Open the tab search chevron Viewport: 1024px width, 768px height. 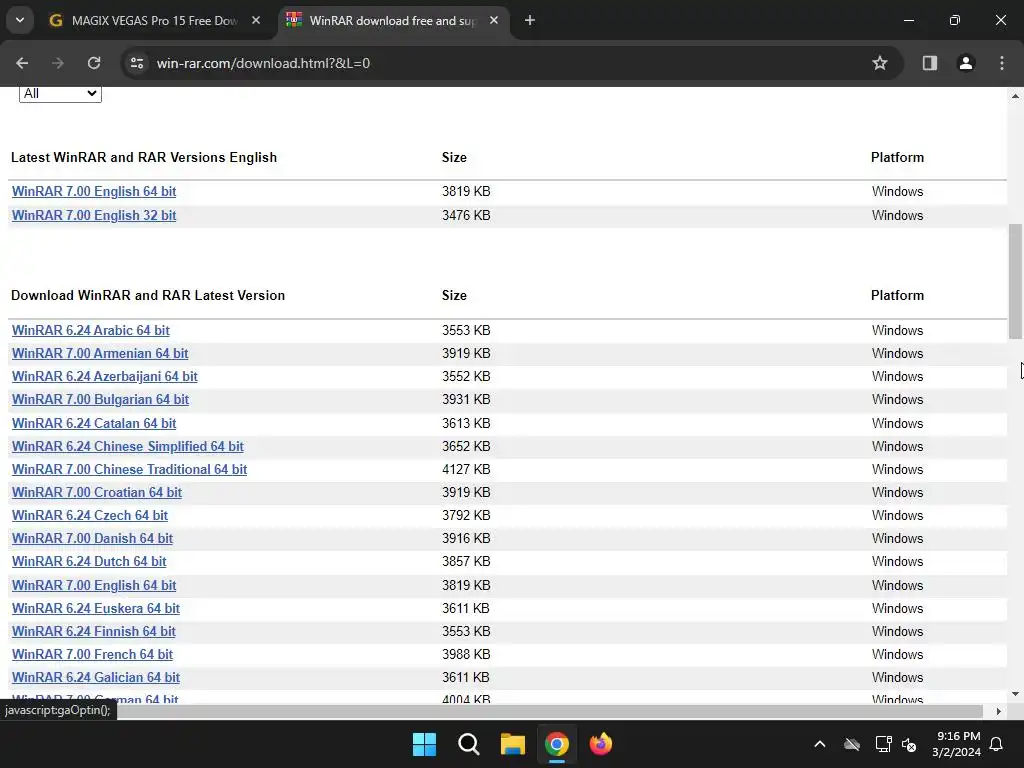[x=20, y=20]
